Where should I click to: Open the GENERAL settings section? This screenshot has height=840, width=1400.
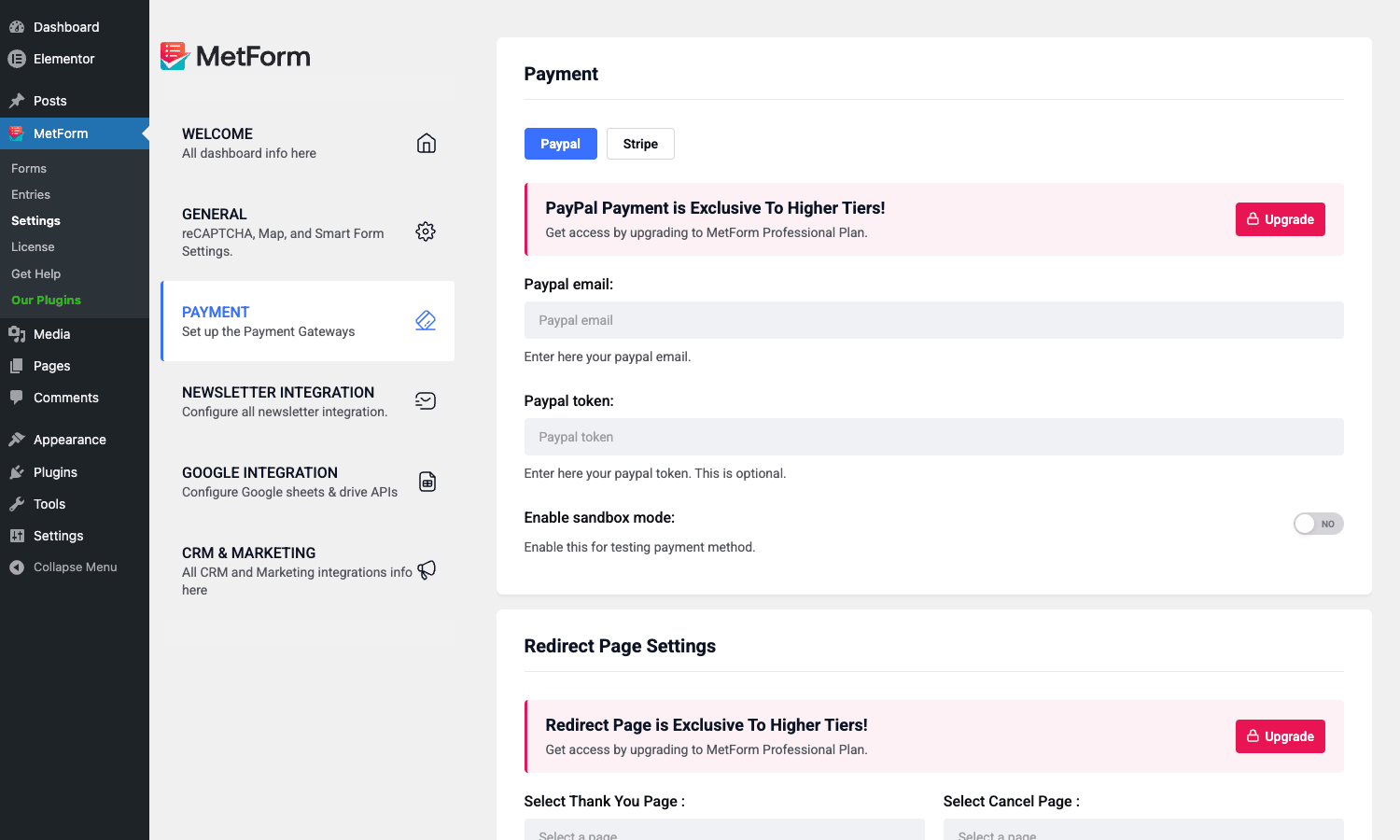[x=308, y=231]
